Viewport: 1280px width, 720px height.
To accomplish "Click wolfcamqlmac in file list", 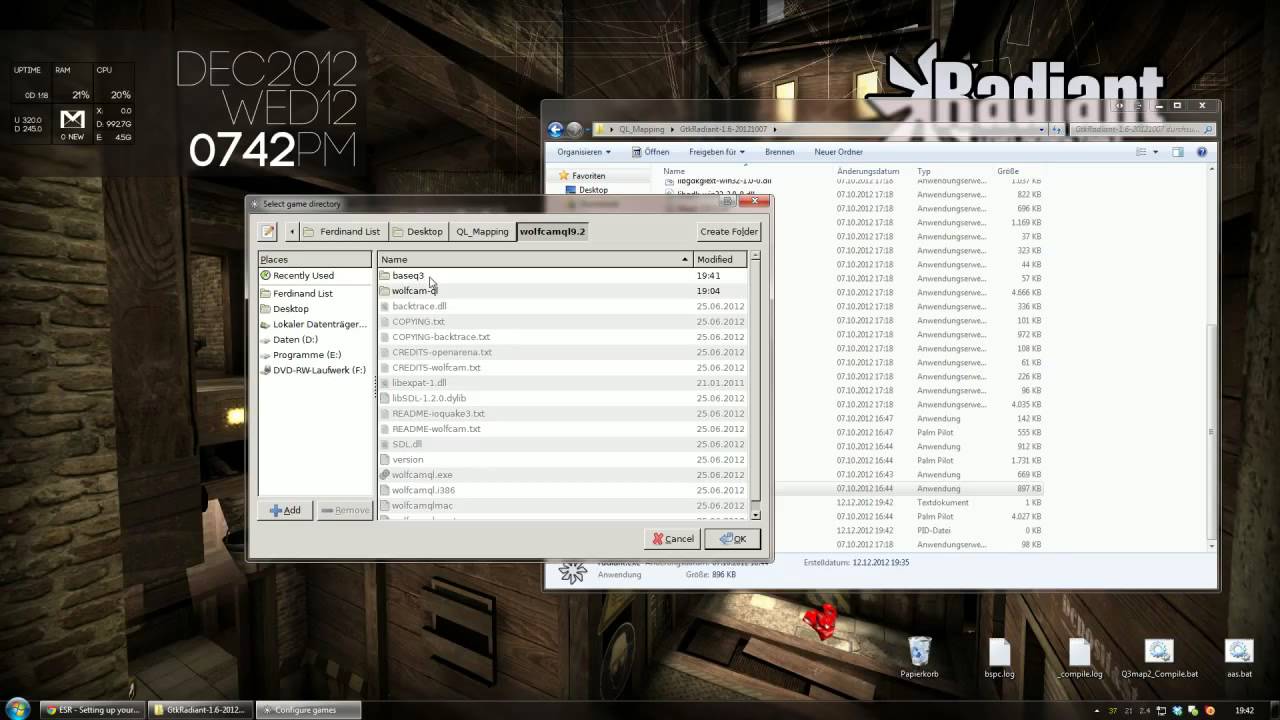I will point(562,506).
